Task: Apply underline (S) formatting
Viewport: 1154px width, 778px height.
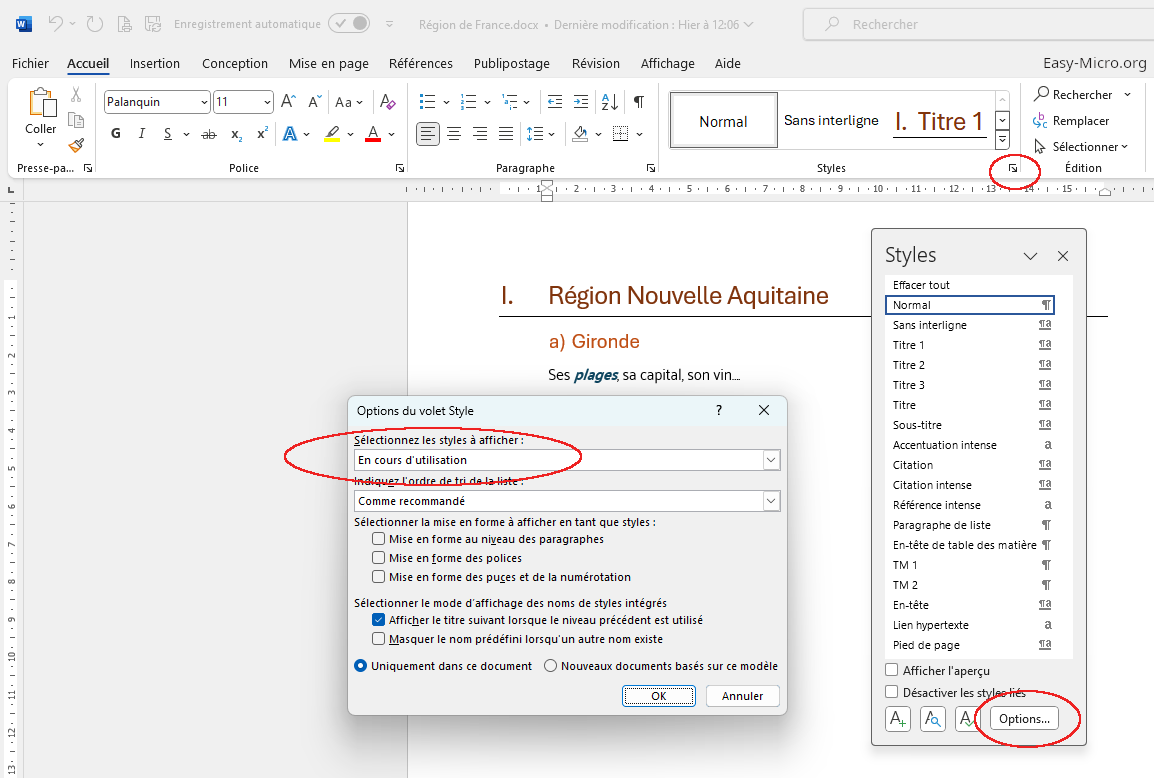Action: pos(168,134)
